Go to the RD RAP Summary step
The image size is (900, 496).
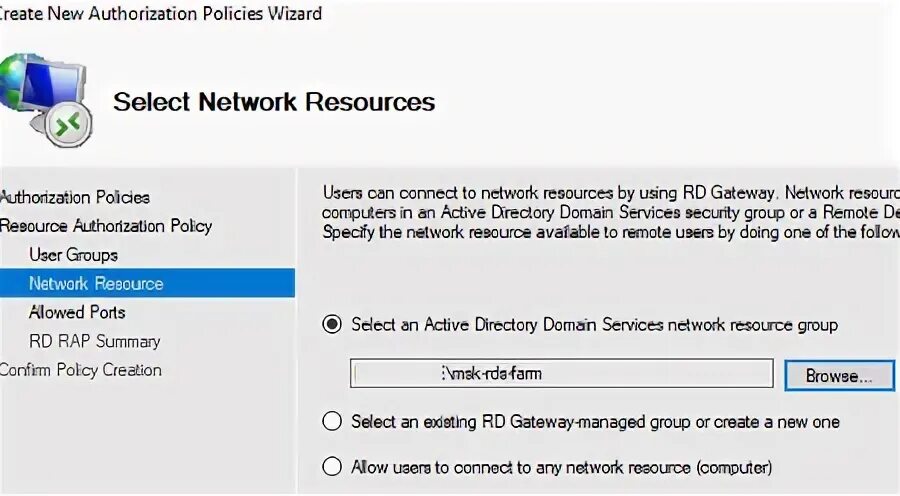tap(94, 342)
